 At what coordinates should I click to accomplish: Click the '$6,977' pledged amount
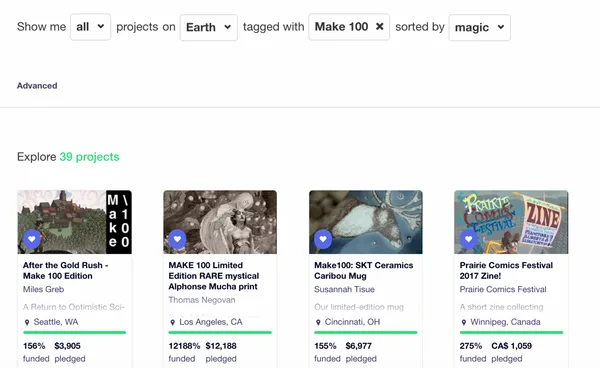coord(359,346)
